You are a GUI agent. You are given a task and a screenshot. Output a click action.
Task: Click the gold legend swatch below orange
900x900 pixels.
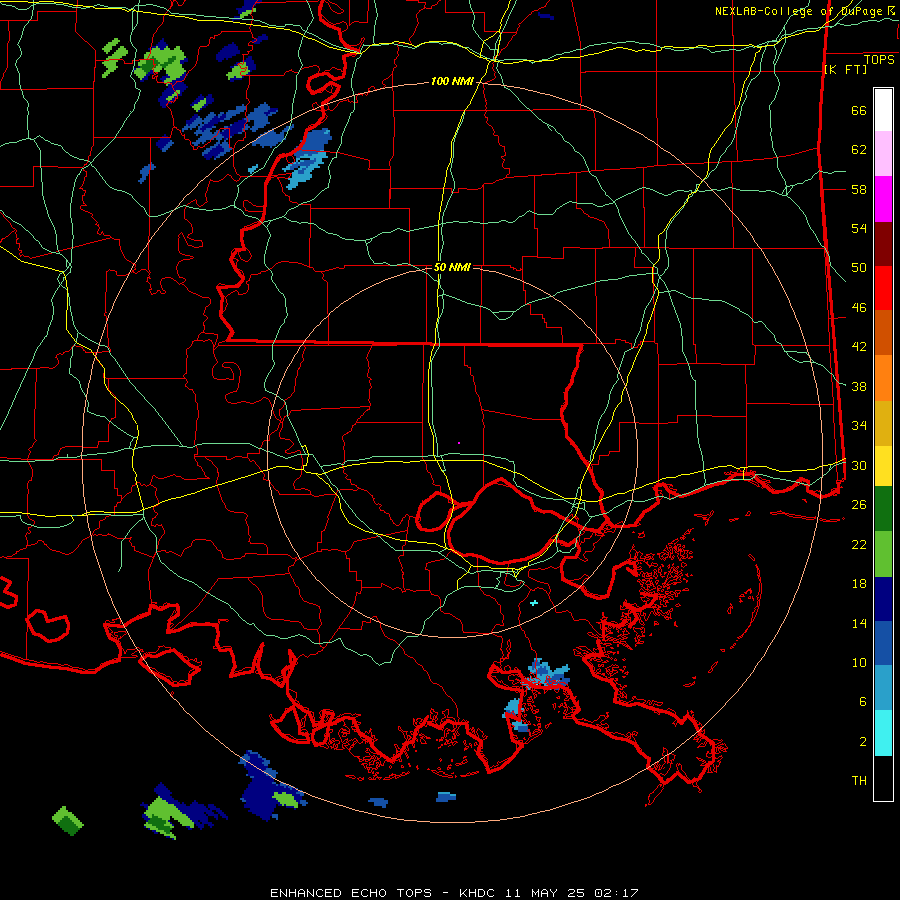(x=883, y=424)
